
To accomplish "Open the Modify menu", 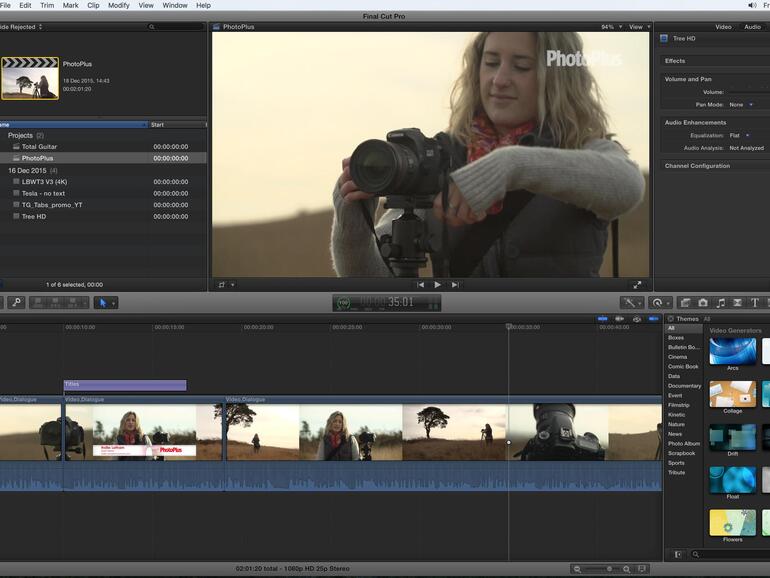I will pos(118,5).
